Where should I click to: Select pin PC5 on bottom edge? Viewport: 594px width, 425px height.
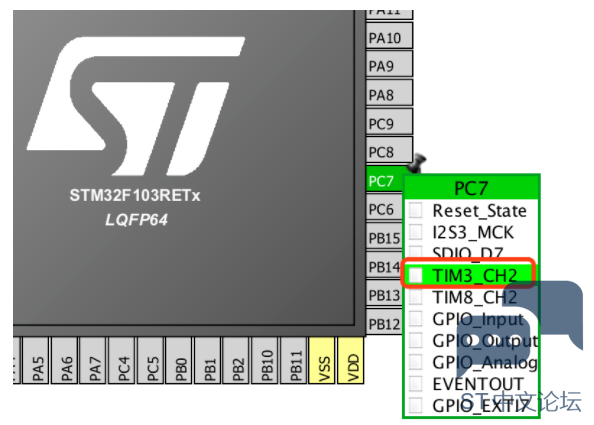150,360
